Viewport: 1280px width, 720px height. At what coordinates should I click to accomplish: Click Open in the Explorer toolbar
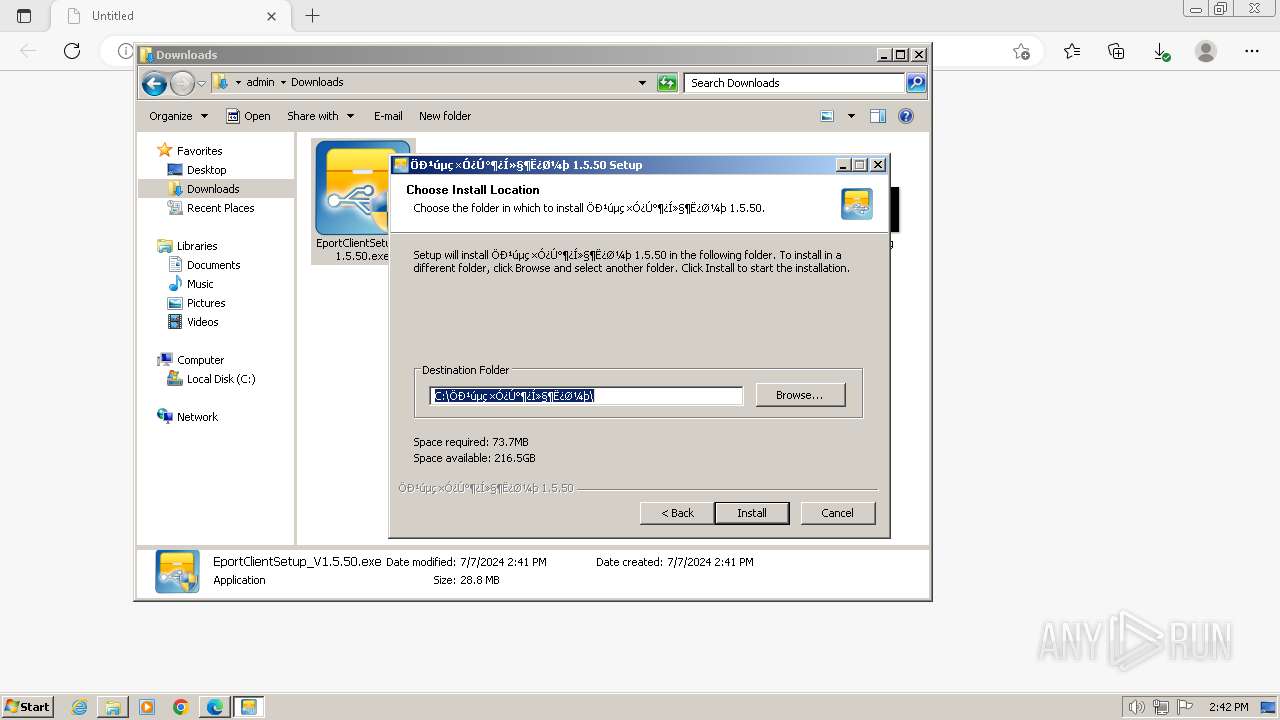tap(248, 116)
